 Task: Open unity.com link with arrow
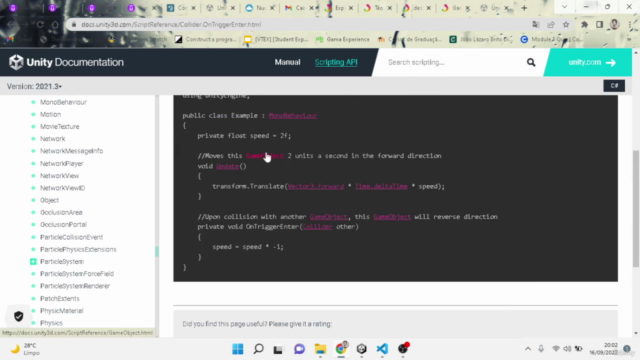pyautogui.click(x=591, y=62)
